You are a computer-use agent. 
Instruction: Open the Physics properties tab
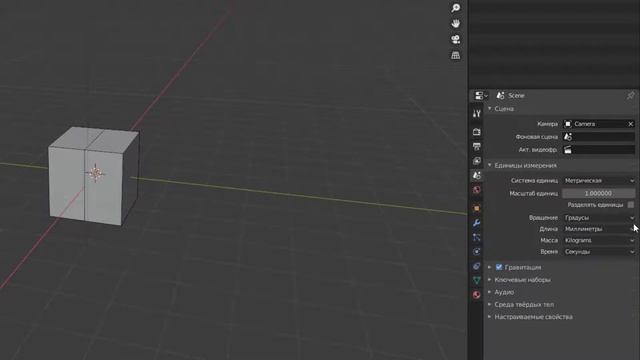click(x=476, y=251)
